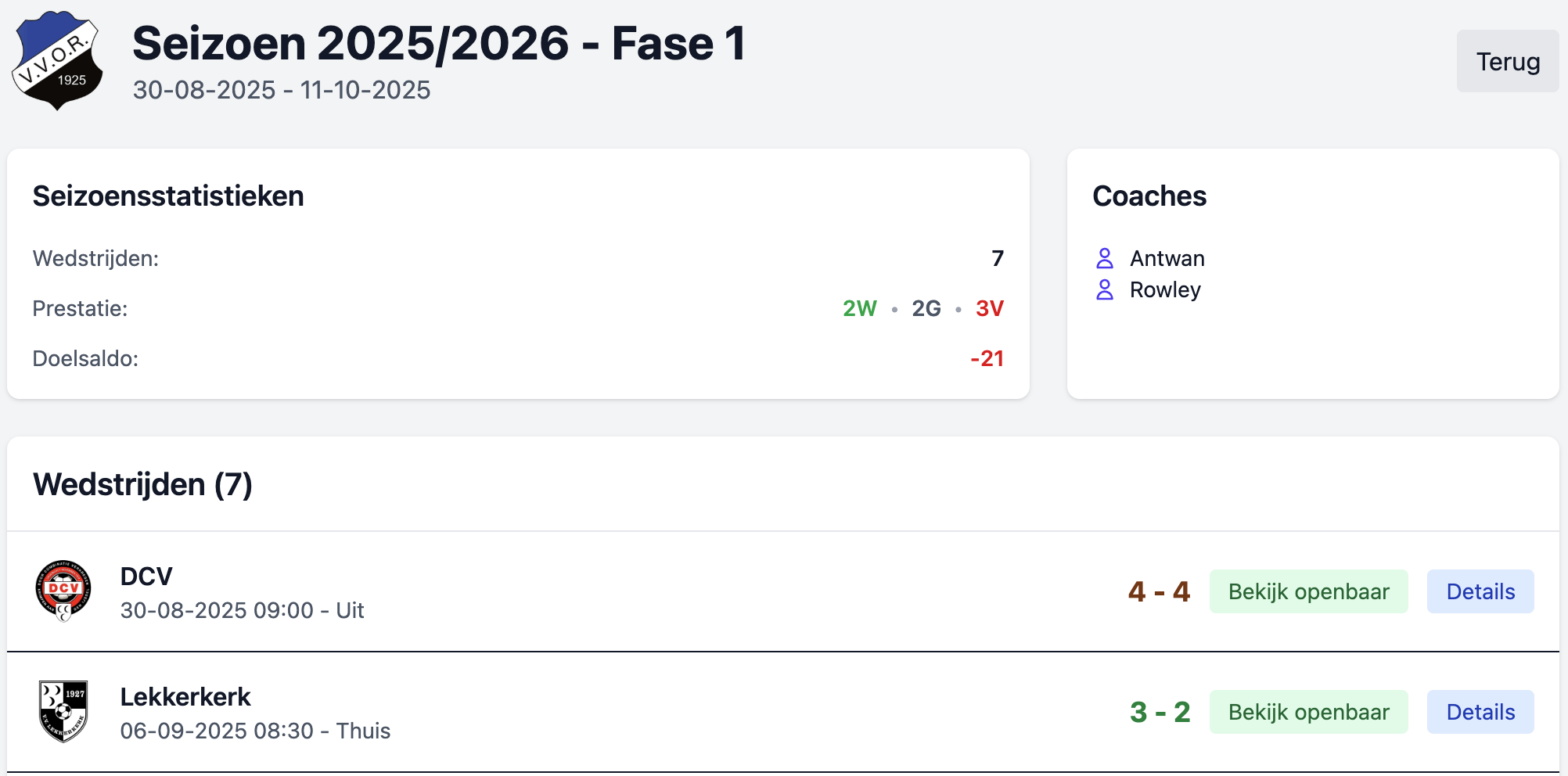
Task: Click the Lekkerkerk club crest
Action: click(63, 711)
